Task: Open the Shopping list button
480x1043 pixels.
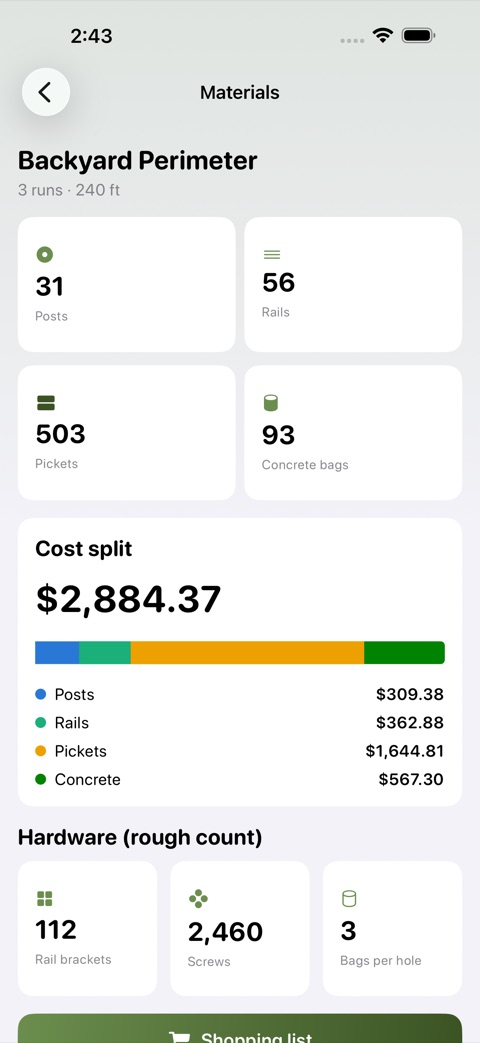Action: coord(240,1028)
